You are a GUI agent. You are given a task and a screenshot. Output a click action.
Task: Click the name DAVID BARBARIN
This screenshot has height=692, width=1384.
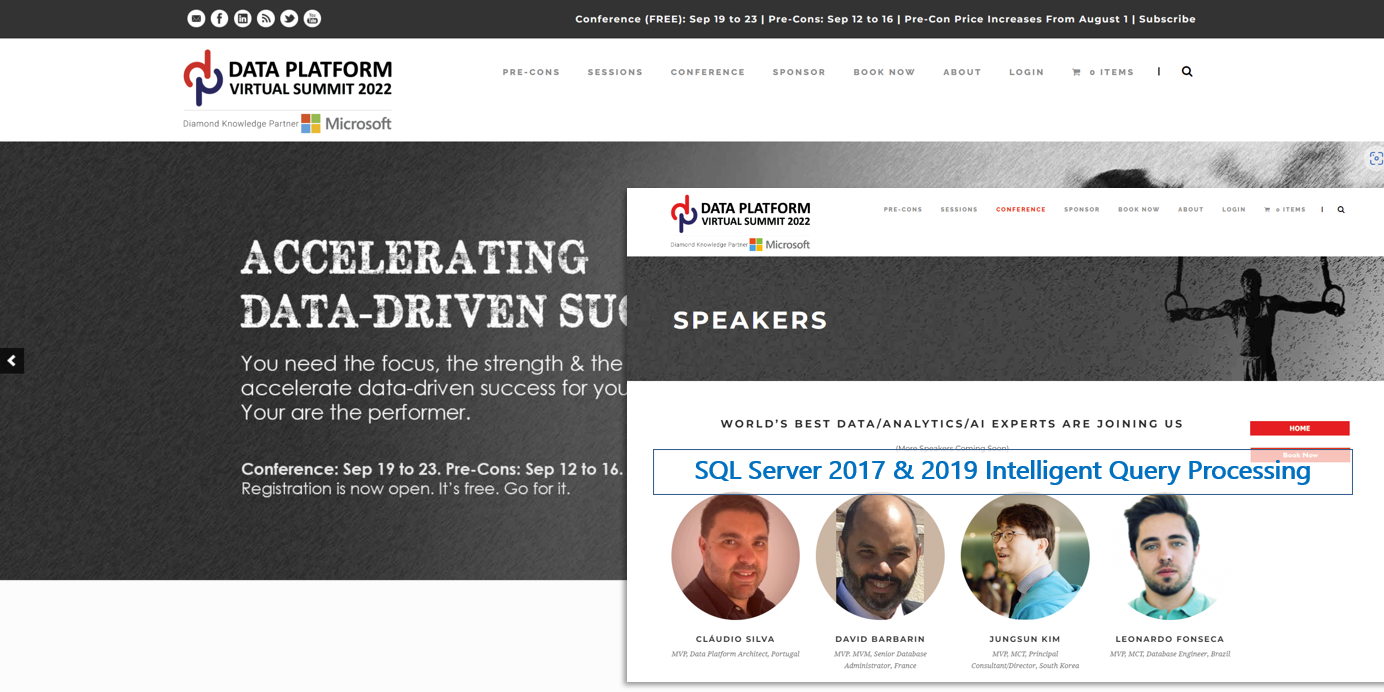tap(880, 639)
